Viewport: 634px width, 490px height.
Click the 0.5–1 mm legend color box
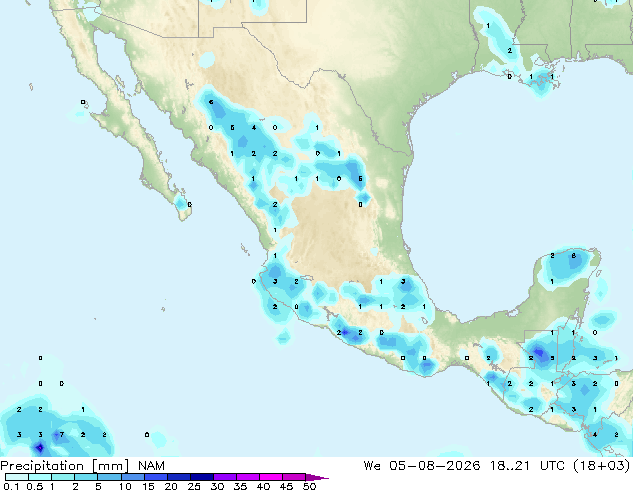coord(40,477)
